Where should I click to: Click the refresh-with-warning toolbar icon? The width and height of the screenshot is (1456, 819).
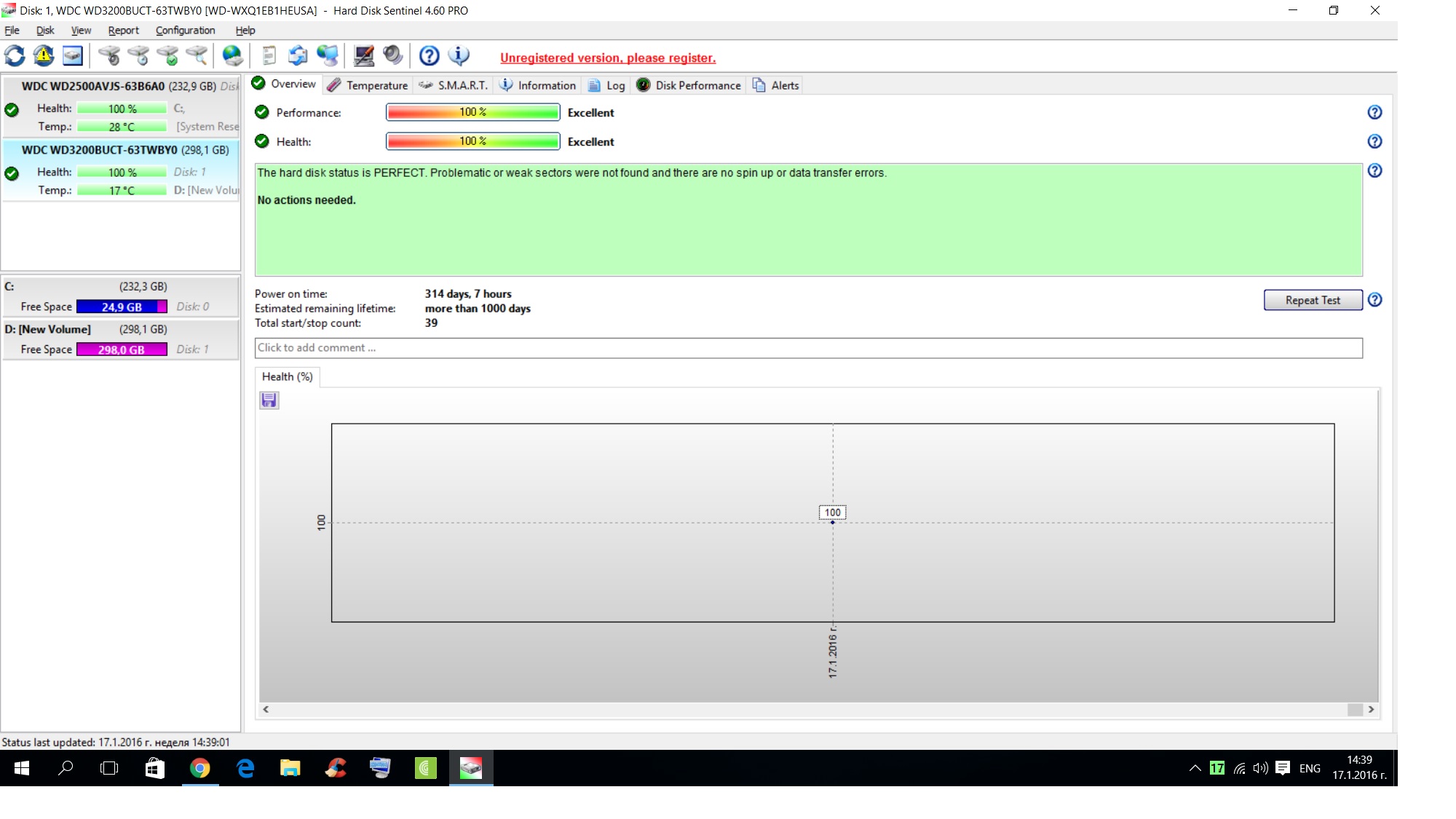pos(44,56)
